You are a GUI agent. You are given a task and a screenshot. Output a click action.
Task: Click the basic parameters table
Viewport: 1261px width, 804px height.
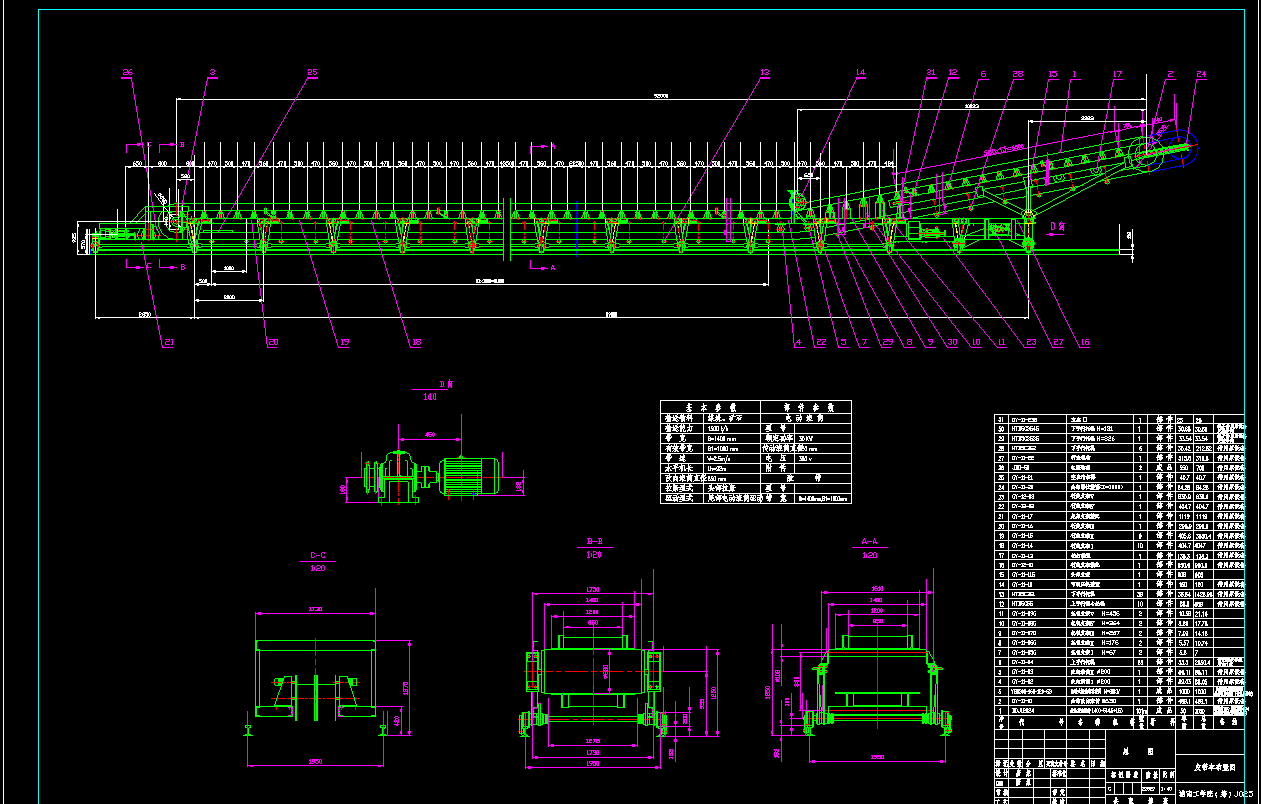coord(755,452)
